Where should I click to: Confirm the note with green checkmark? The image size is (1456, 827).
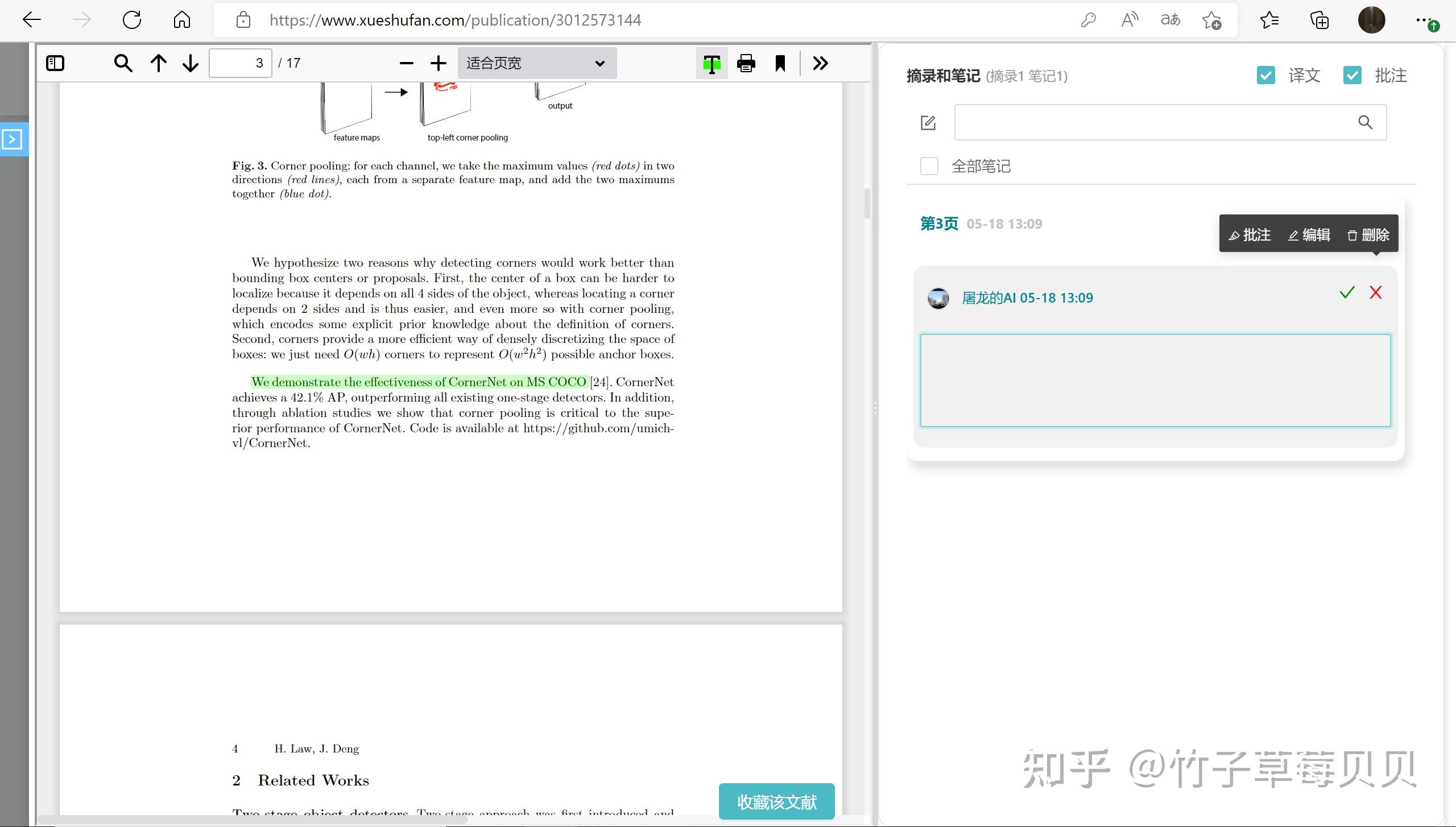(x=1346, y=292)
